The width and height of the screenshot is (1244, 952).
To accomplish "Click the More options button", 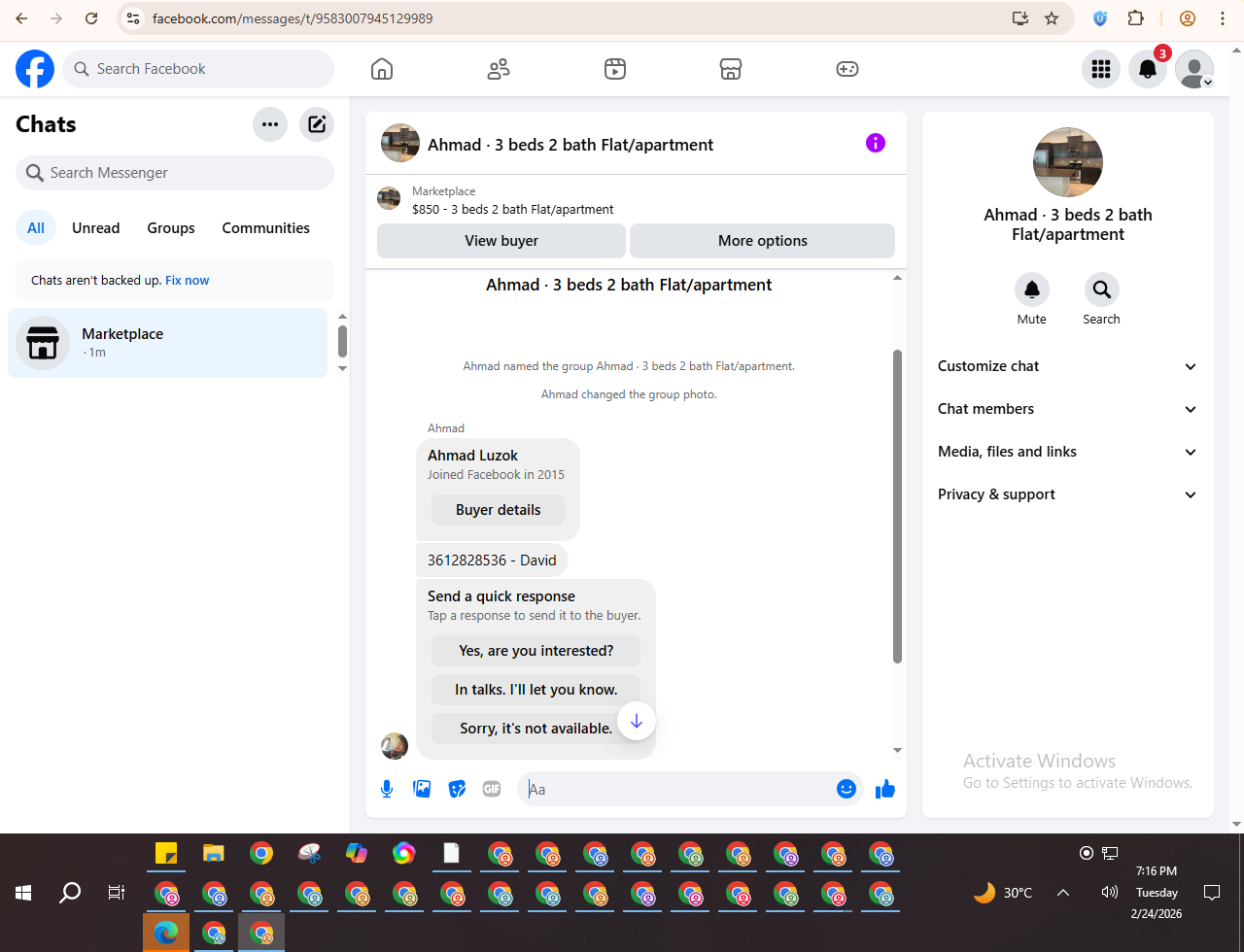I will click(763, 241).
